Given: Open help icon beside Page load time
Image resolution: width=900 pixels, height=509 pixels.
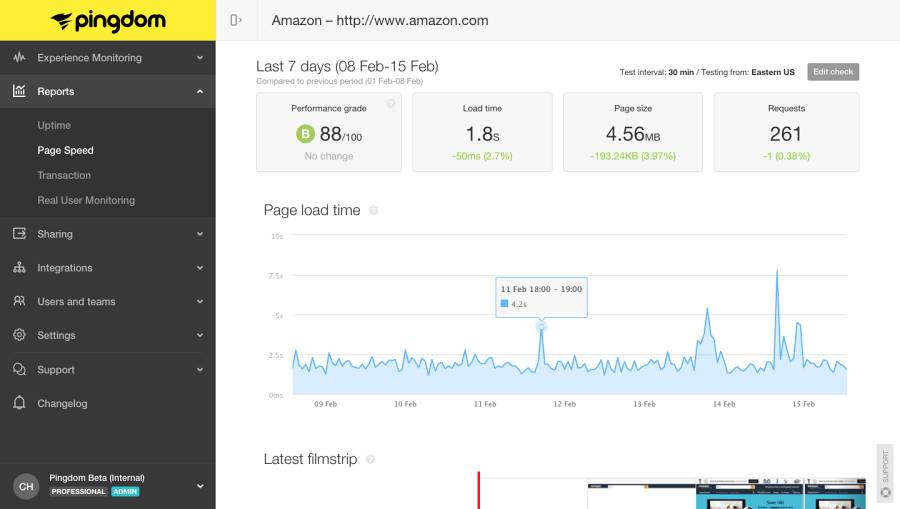Looking at the screenshot, I should (x=373, y=211).
